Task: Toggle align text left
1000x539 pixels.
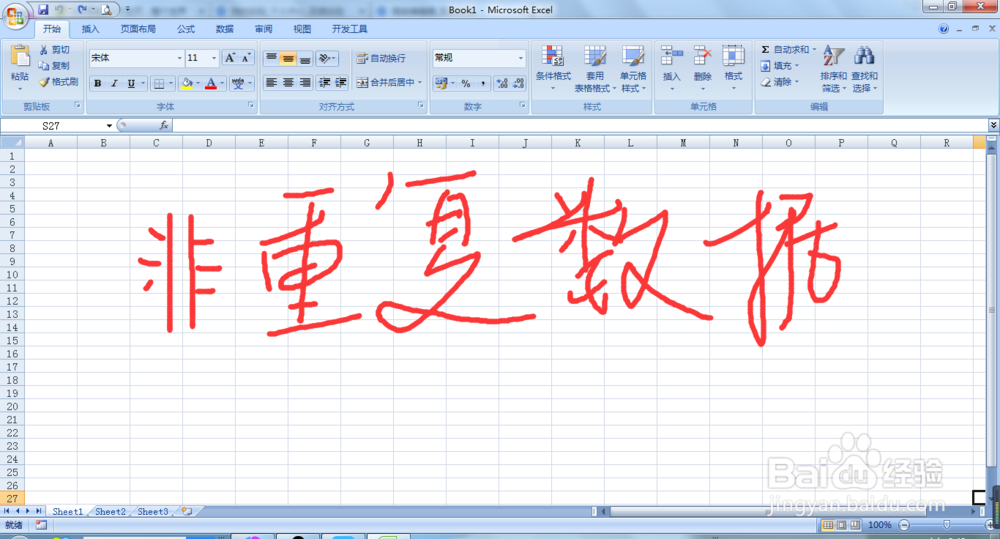Action: point(271,82)
